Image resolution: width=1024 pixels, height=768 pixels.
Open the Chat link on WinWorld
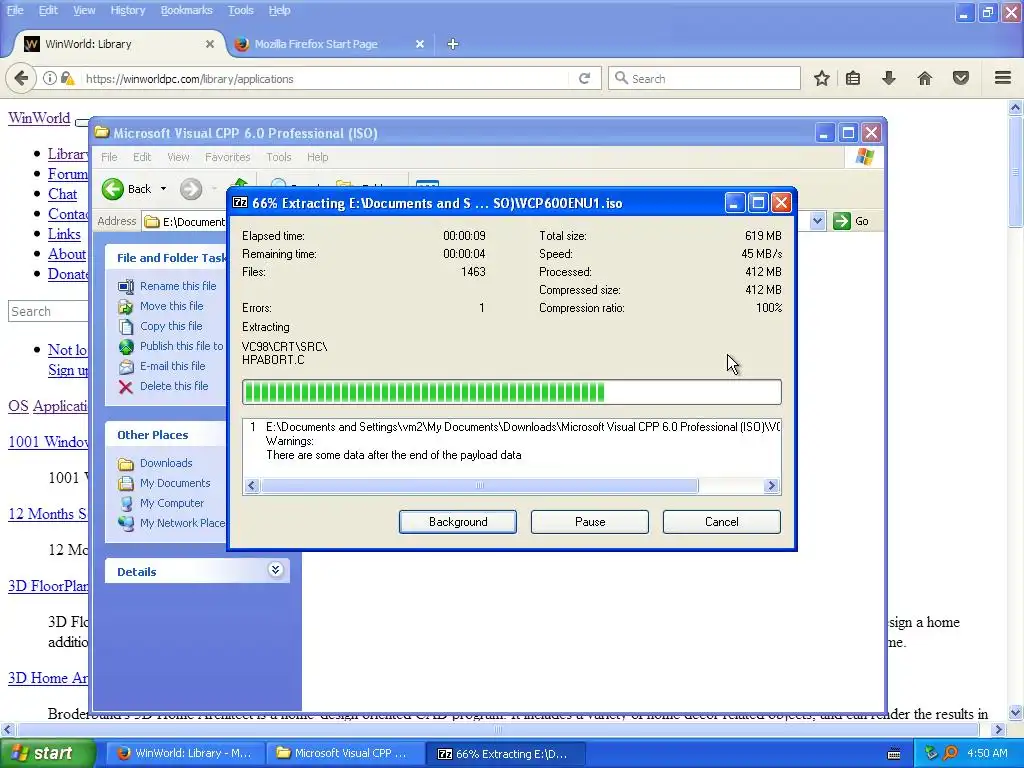click(62, 194)
